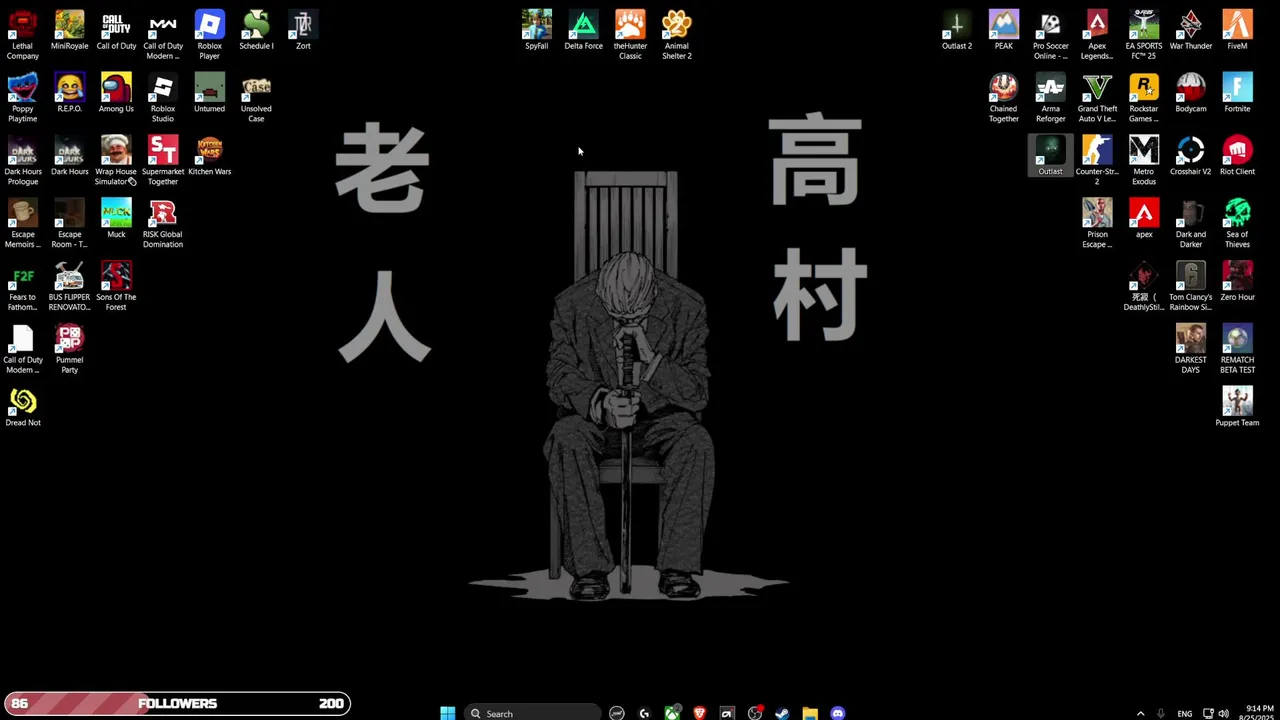Click the highlighted Outlast icon
The image size is (1280, 720).
[x=1050, y=156]
